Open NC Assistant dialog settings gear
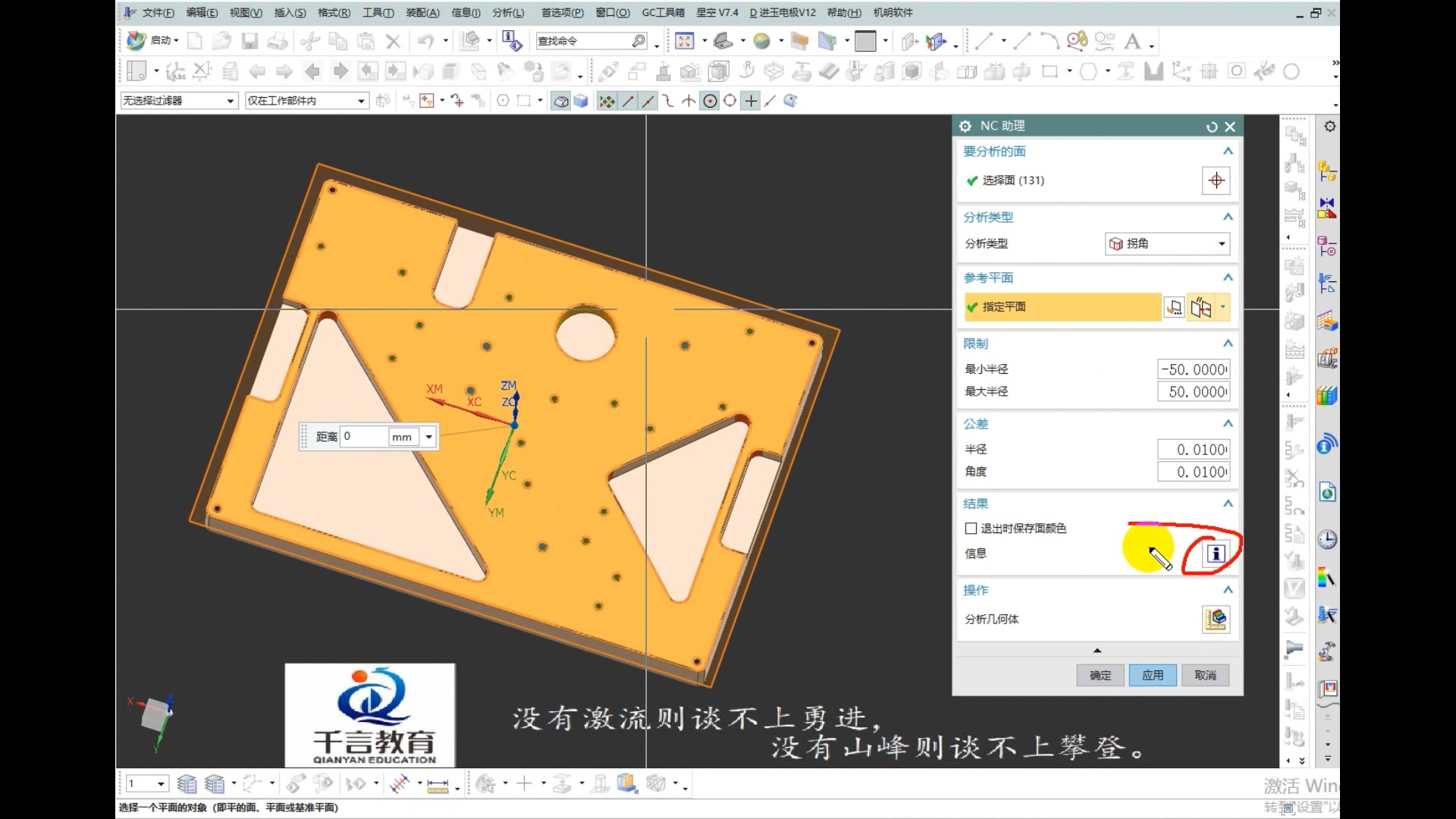The width and height of the screenshot is (1456, 819). click(x=965, y=126)
